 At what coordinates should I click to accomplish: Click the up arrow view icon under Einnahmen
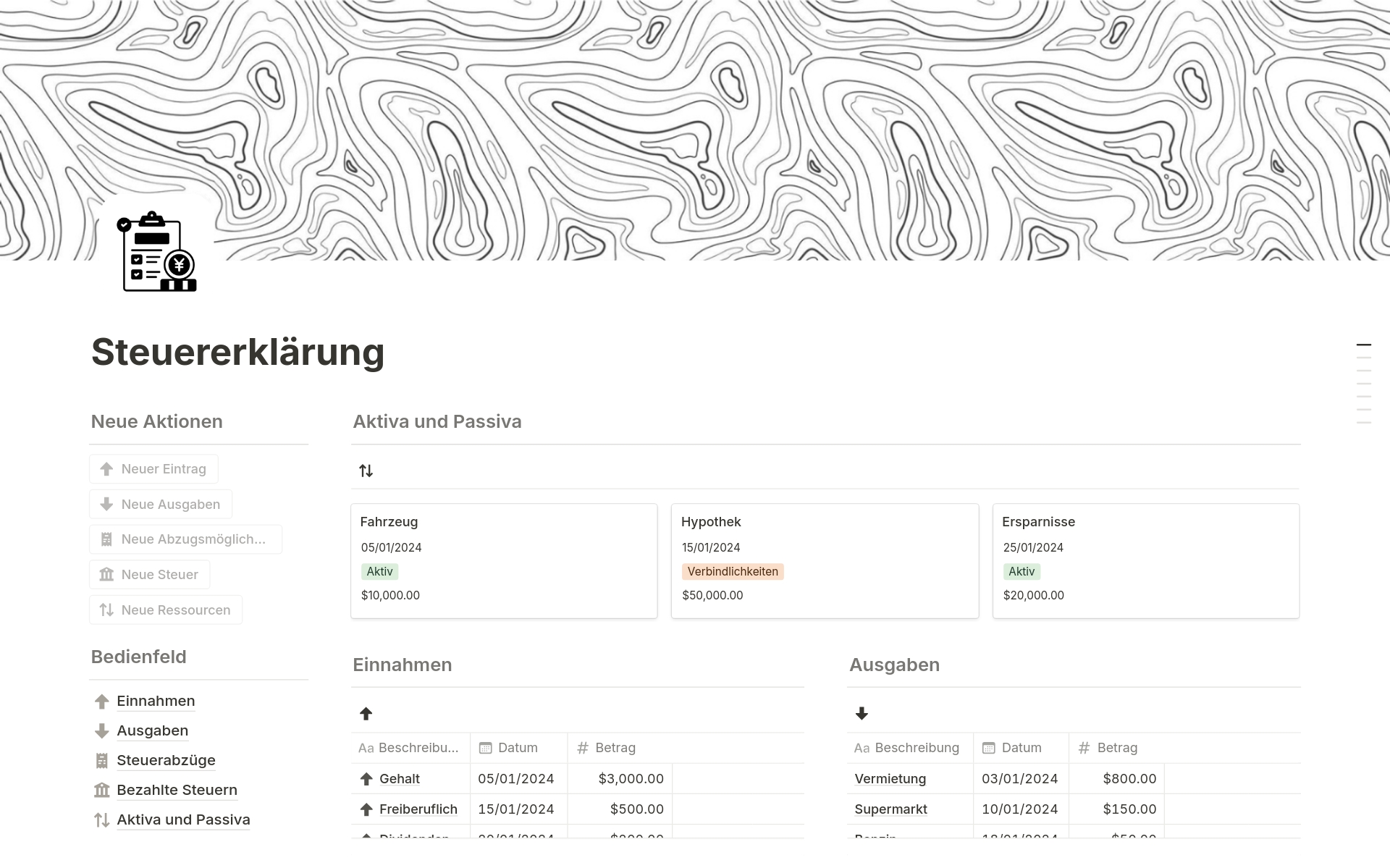[x=366, y=714]
